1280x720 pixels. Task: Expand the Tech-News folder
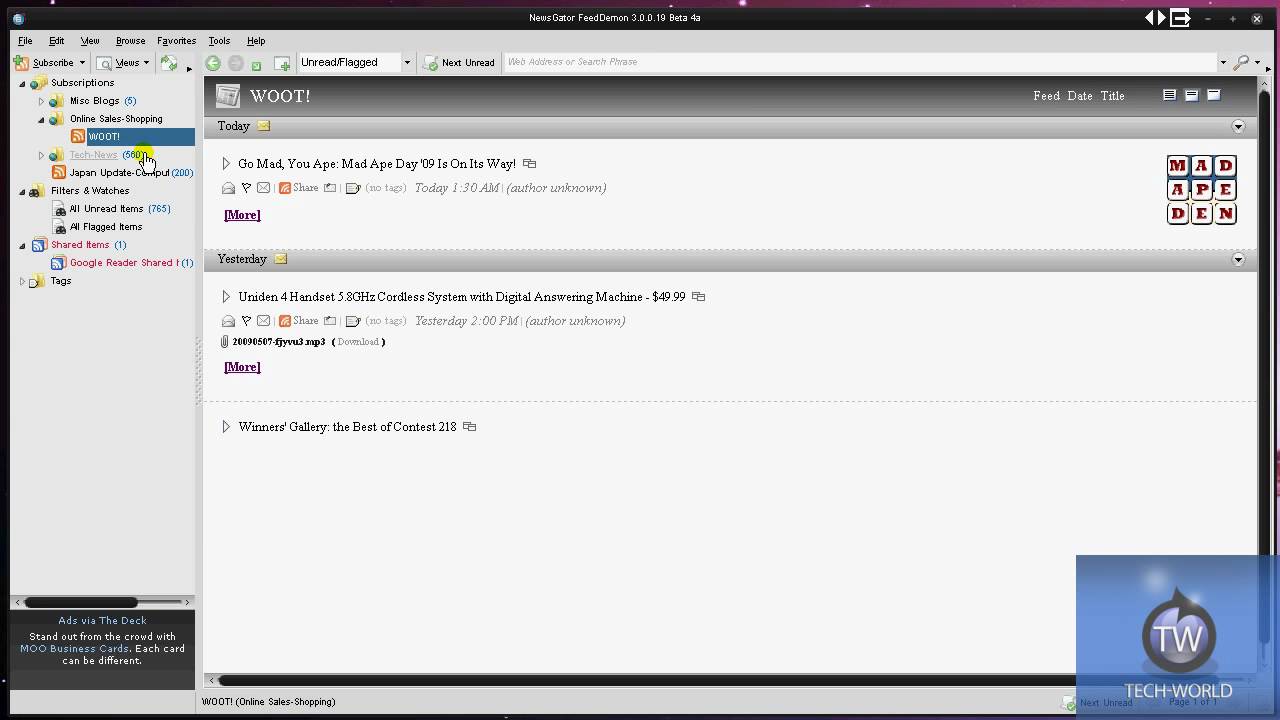click(41, 155)
